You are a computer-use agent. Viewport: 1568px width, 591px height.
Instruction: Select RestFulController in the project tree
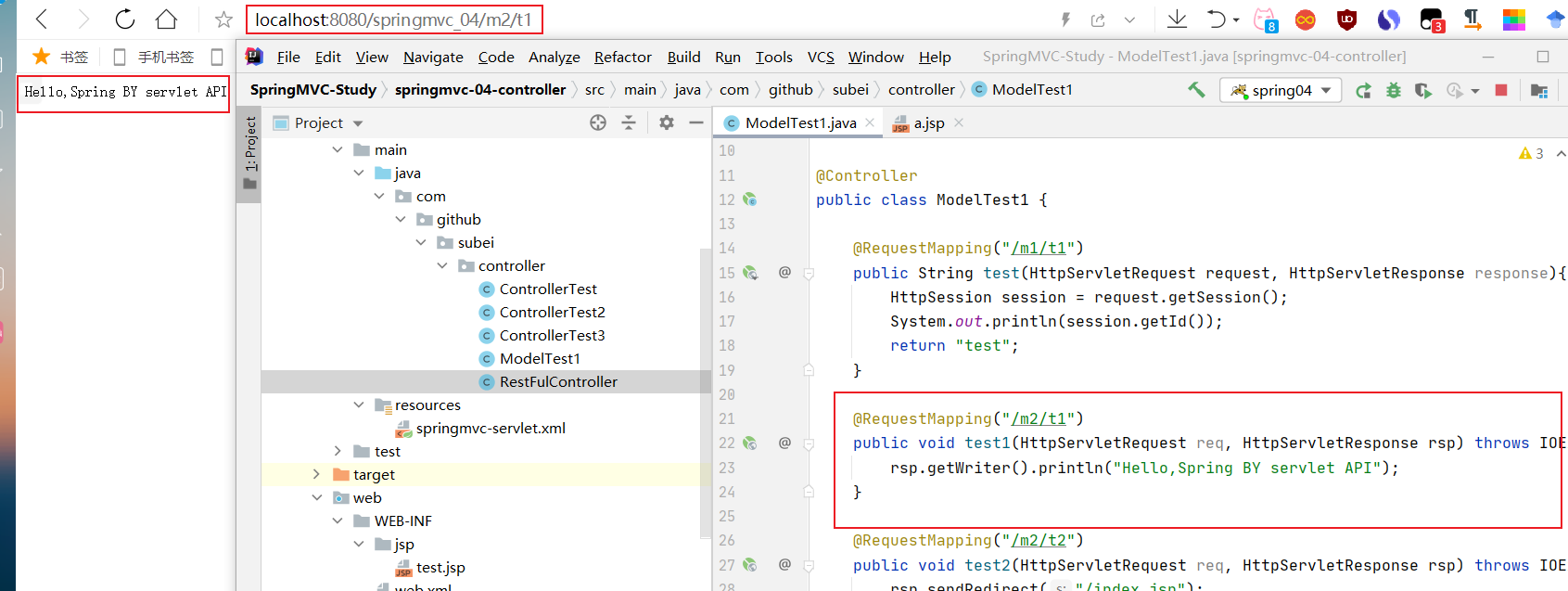tap(557, 381)
